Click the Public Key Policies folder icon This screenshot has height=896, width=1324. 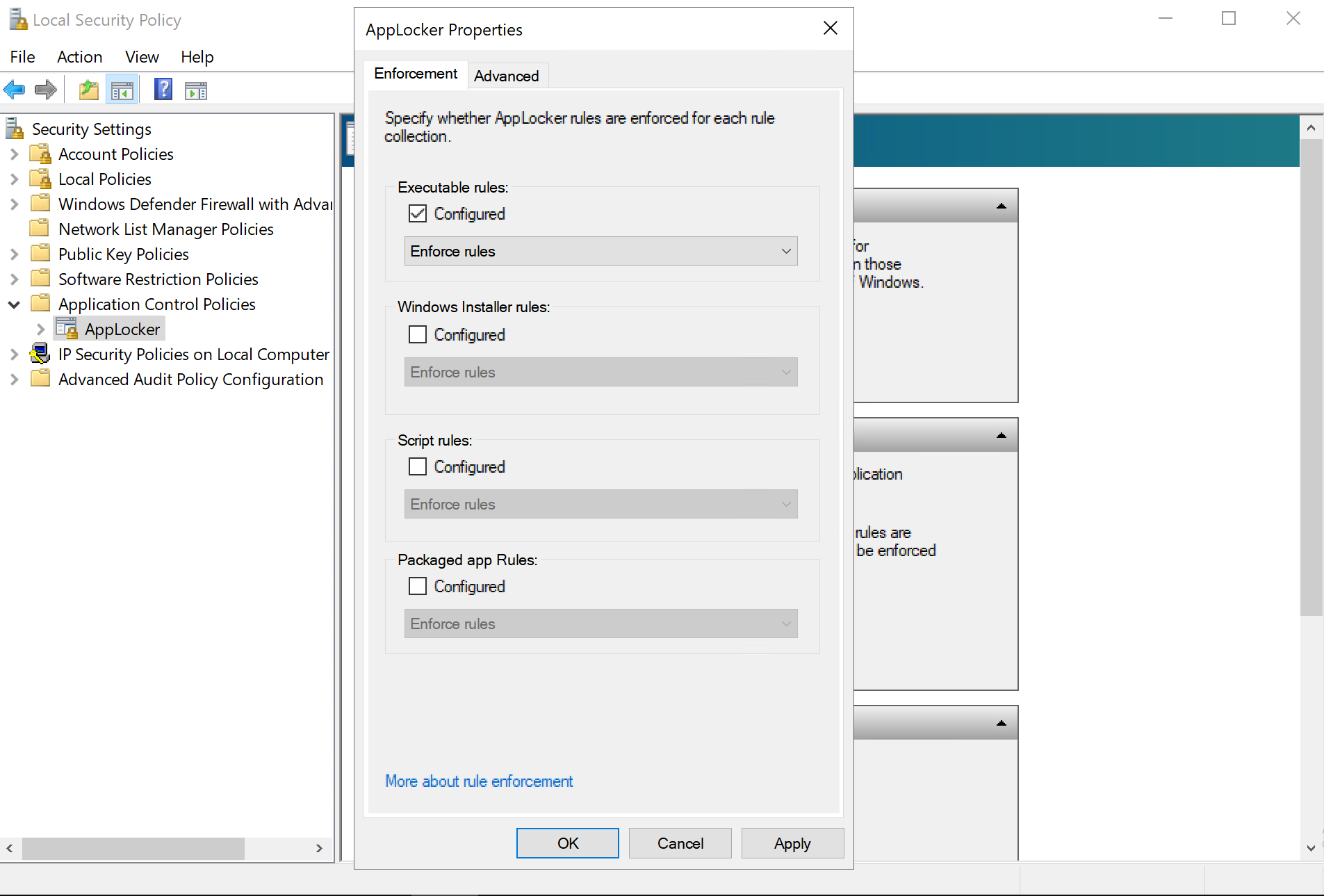[41, 253]
